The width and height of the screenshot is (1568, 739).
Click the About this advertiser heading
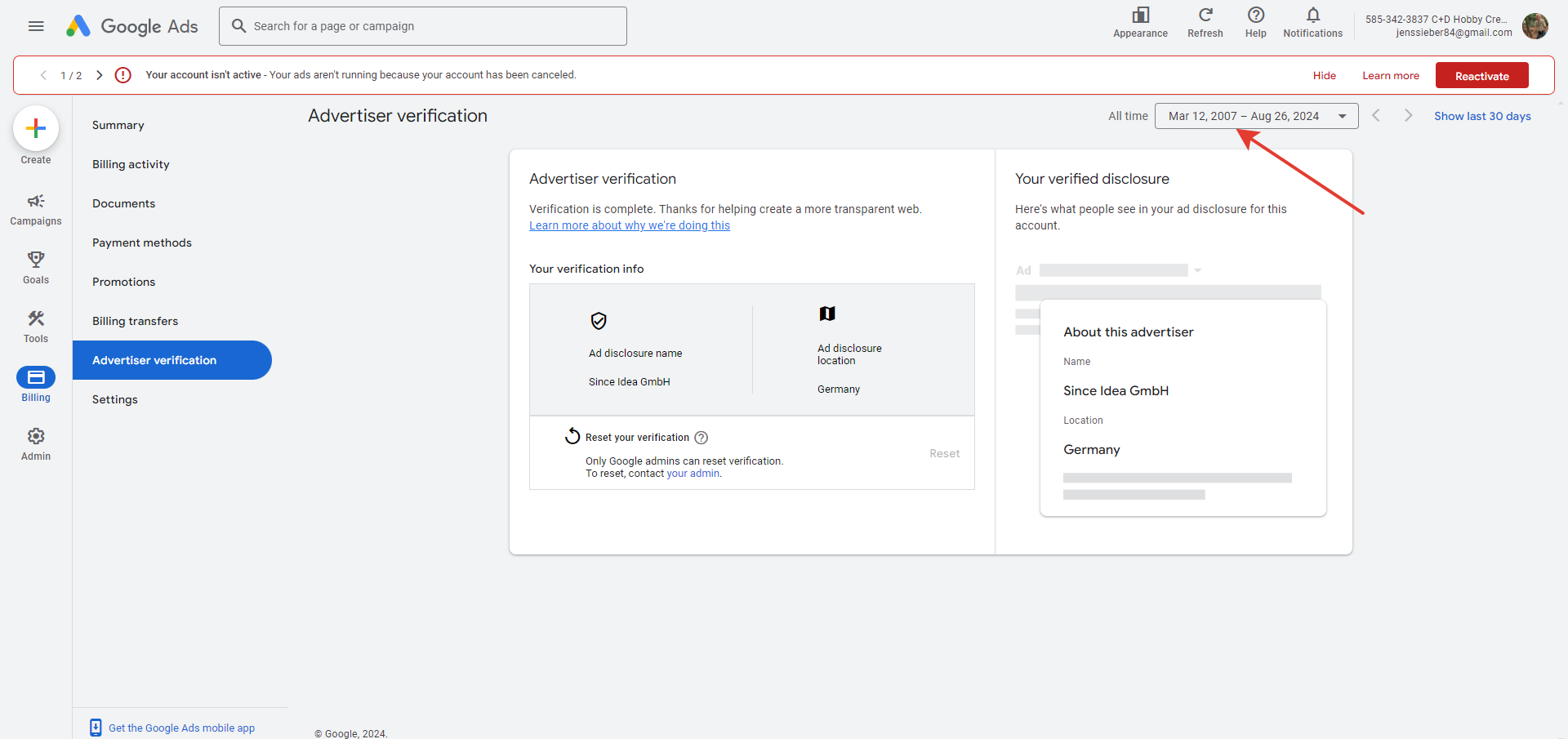(x=1128, y=332)
